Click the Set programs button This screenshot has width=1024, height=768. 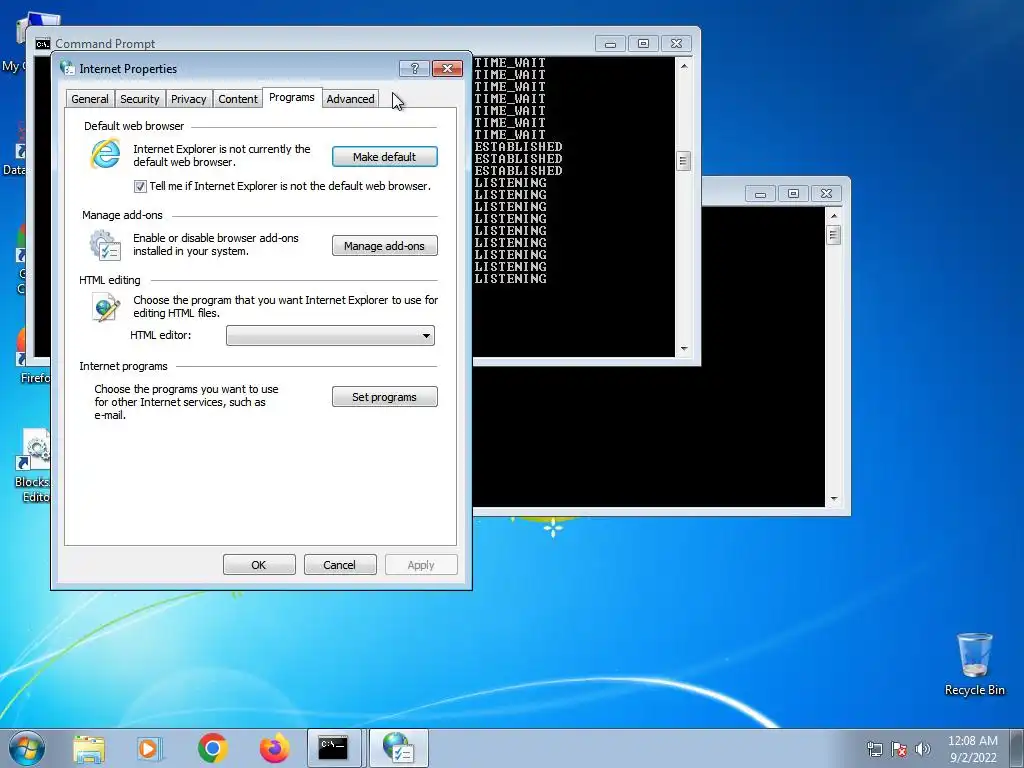(x=385, y=396)
